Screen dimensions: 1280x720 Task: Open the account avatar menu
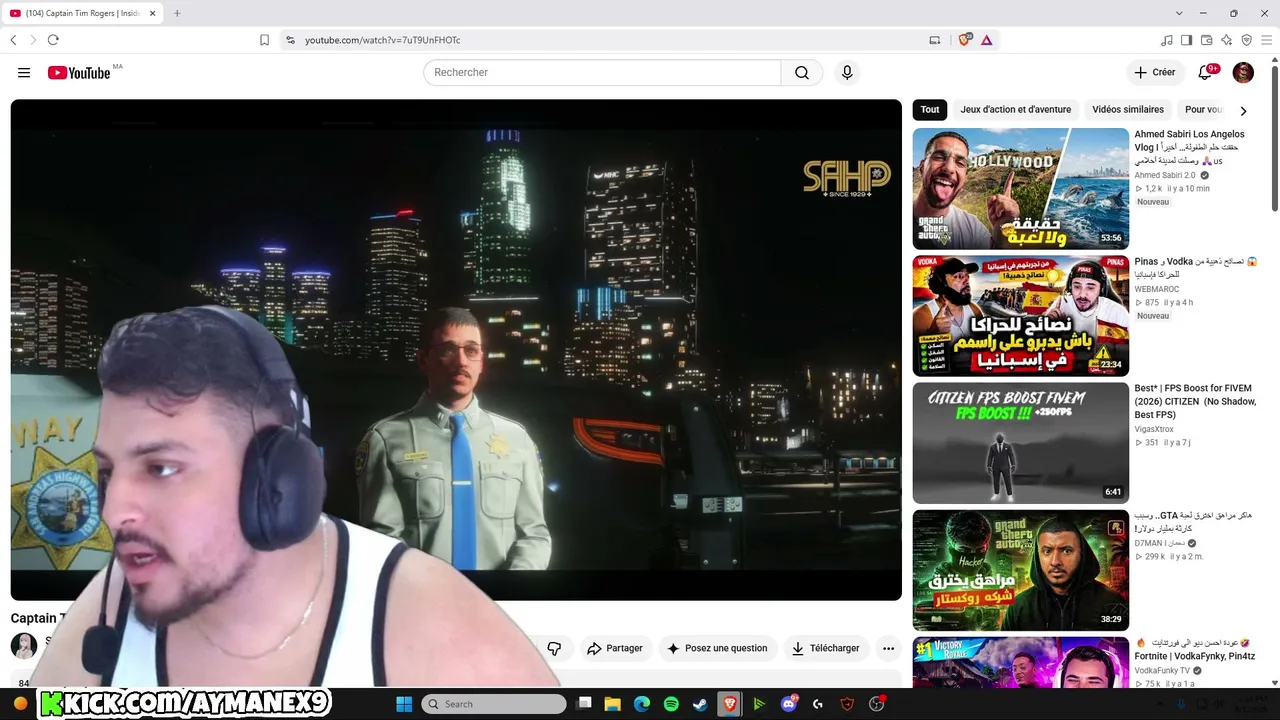pyautogui.click(x=1243, y=72)
